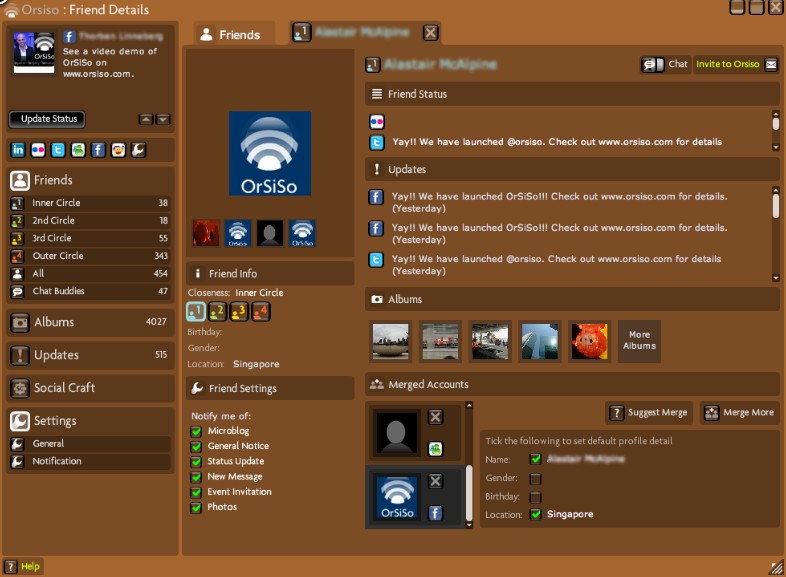Click Suggest Merge button
The height and width of the screenshot is (577, 786).
pyautogui.click(x=649, y=413)
